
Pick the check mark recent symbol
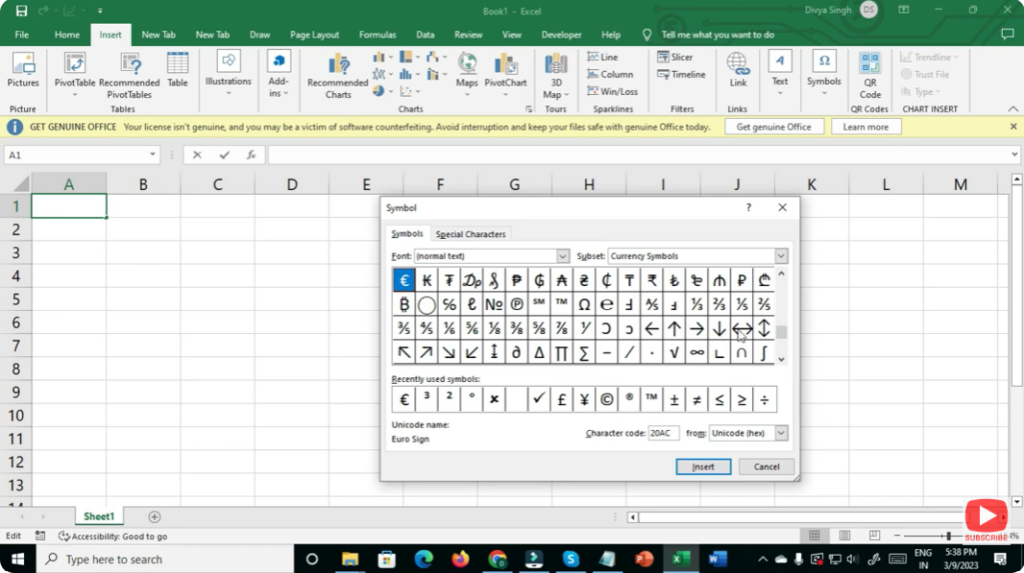point(539,400)
